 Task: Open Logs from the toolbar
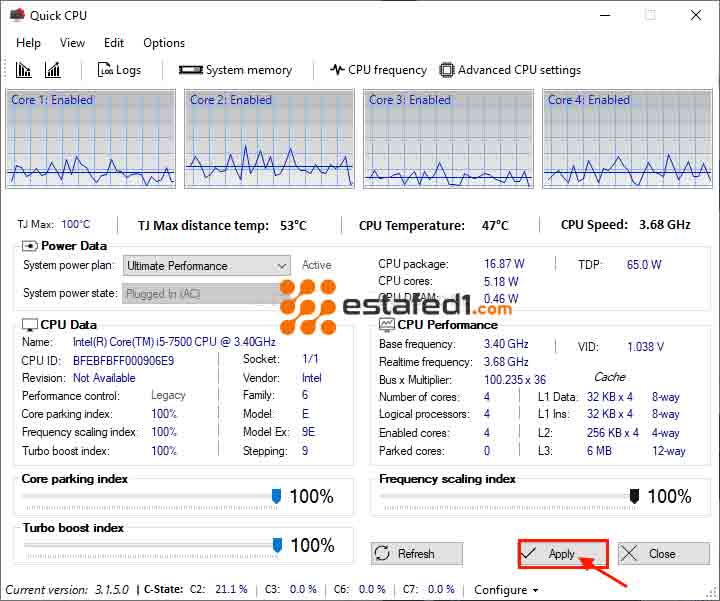119,70
